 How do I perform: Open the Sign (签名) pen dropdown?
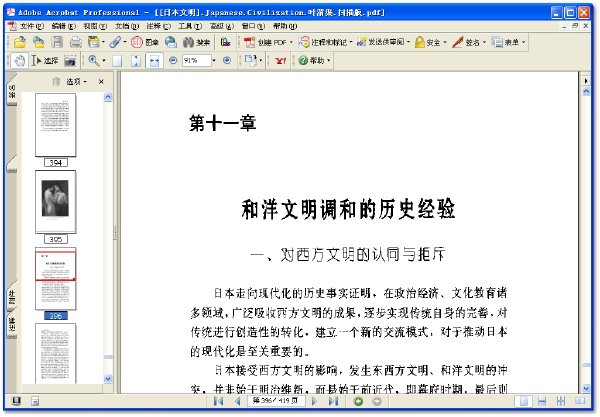point(469,42)
